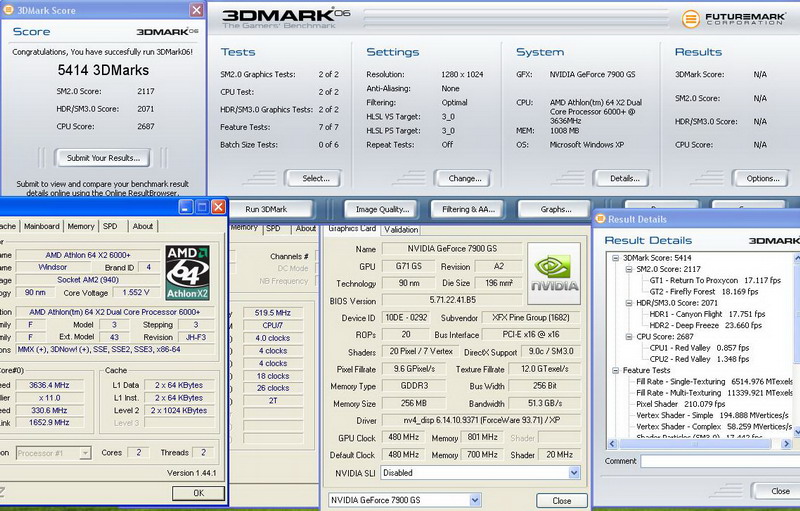
Task: Open system Details... button
Action: [x=623, y=178]
